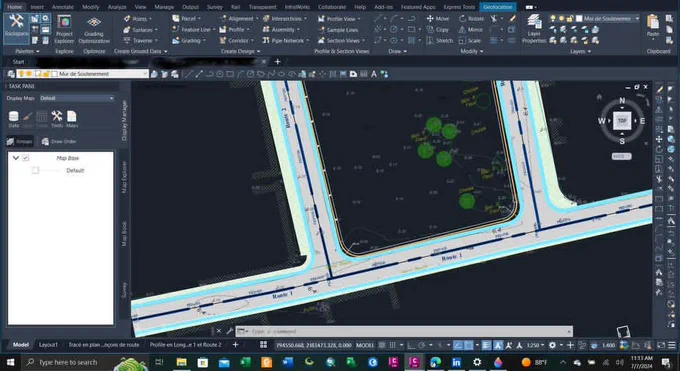Click the command line input field
680x371 pixels.
(x=404, y=332)
